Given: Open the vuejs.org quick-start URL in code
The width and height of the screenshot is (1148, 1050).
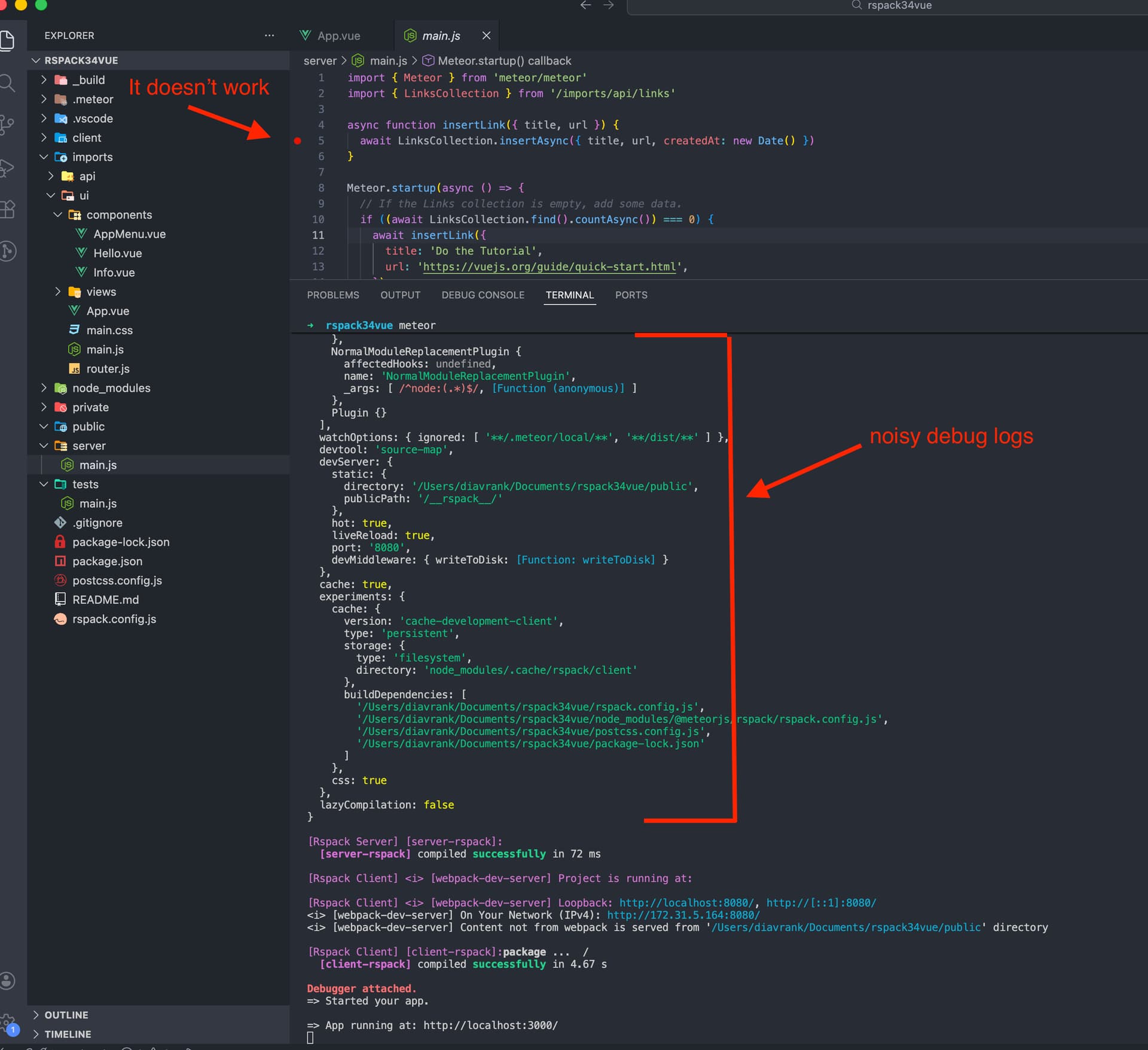Looking at the screenshot, I should (x=549, y=267).
